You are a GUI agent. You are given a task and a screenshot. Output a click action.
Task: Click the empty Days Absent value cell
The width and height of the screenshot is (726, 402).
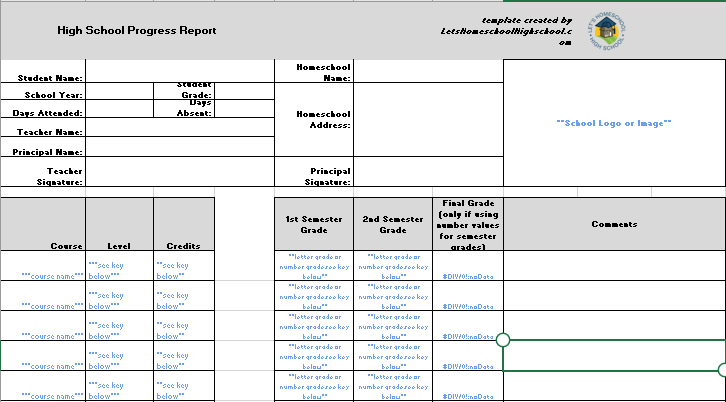pos(244,109)
